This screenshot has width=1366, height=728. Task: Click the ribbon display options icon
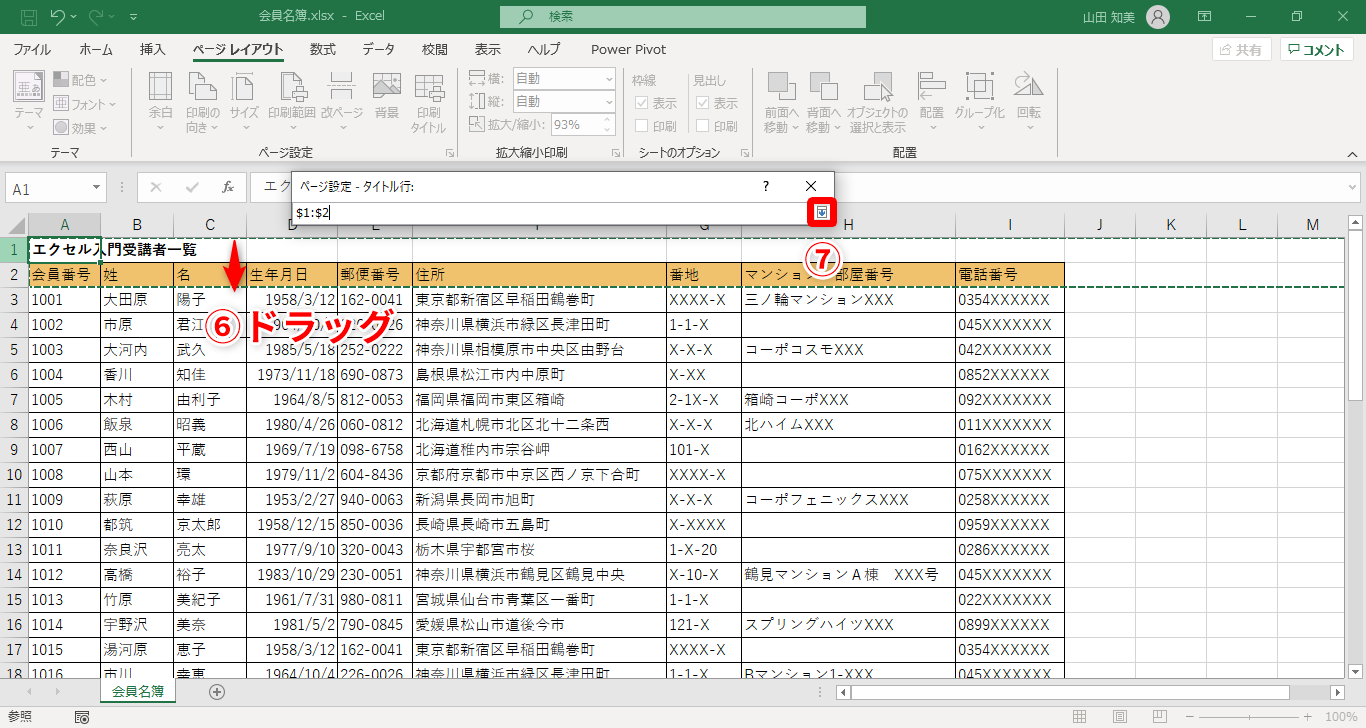pyautogui.click(x=1204, y=17)
